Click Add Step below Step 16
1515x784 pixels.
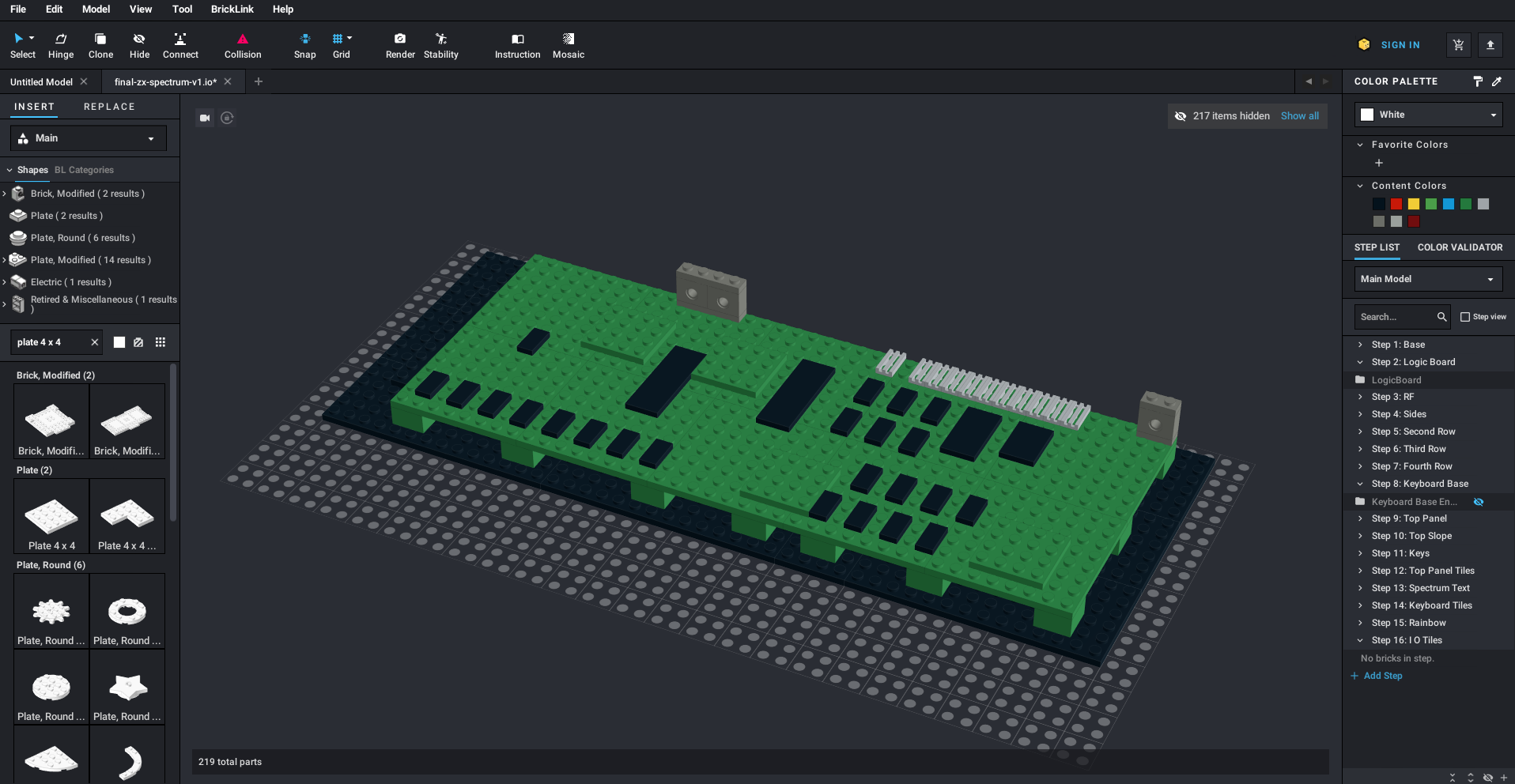(1382, 676)
